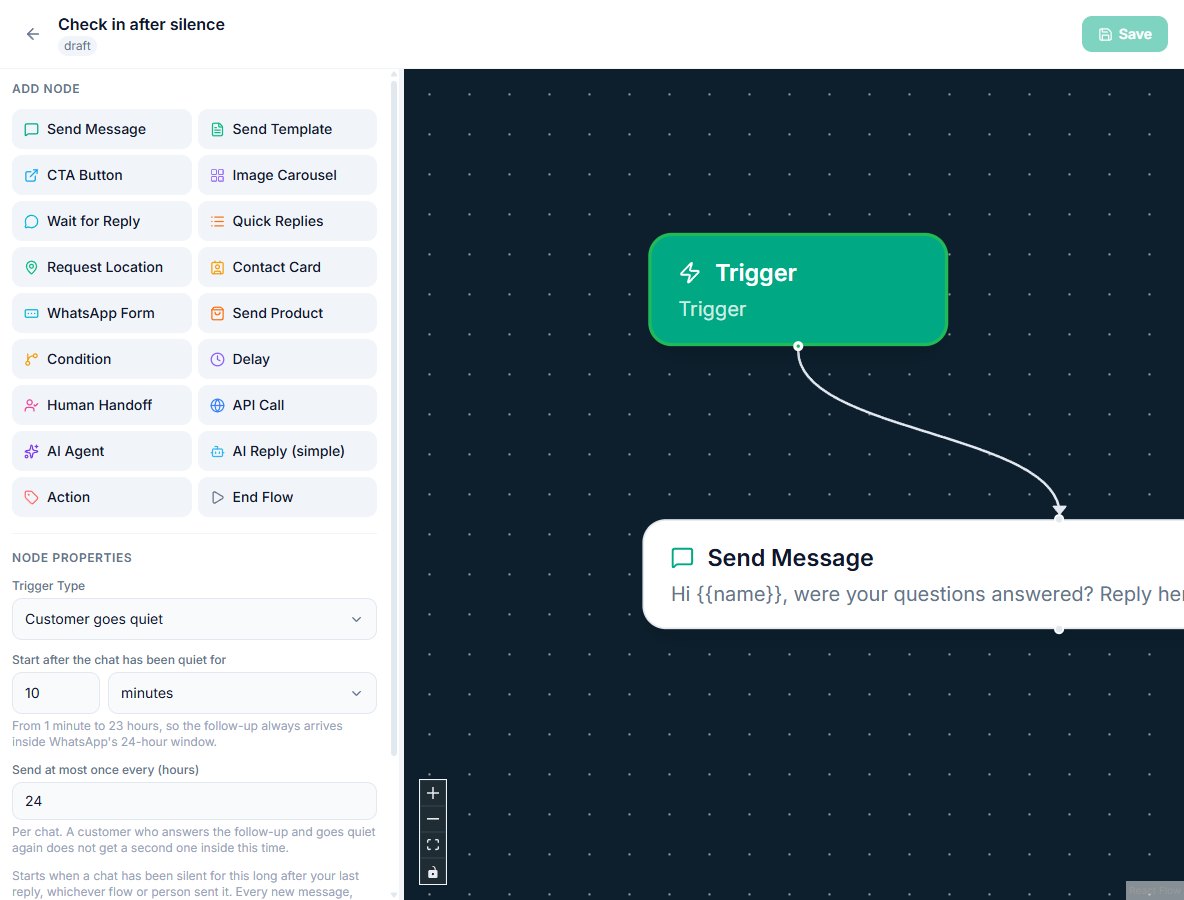This screenshot has width=1184, height=900.
Task: Click the Delay clock icon
Action: [x=217, y=359]
